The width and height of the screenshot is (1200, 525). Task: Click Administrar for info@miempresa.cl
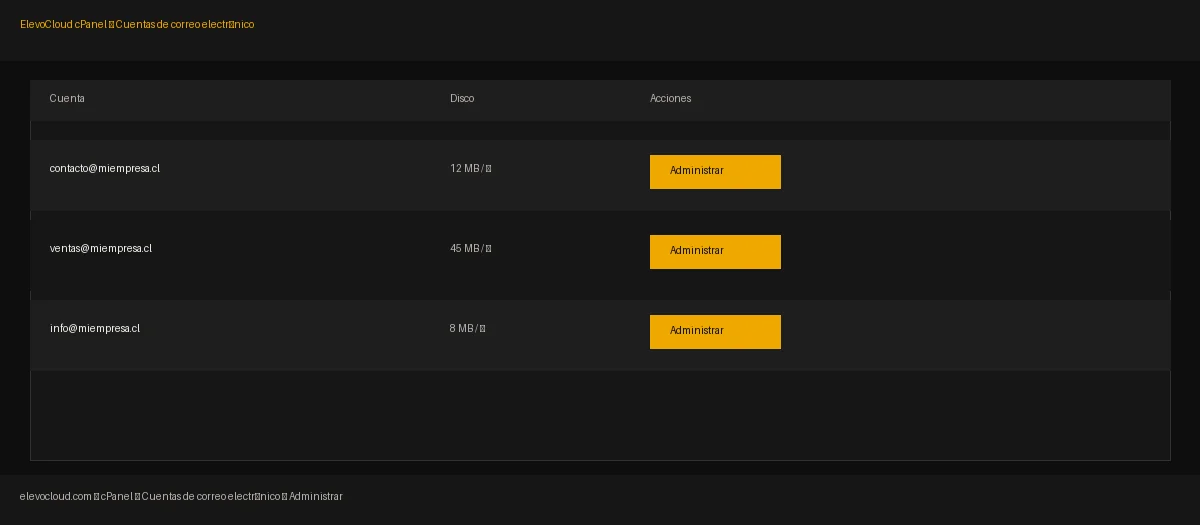coord(715,331)
